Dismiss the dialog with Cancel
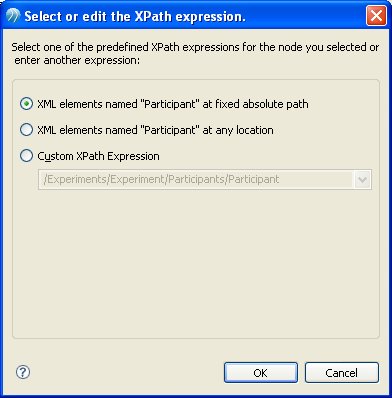 [x=342, y=373]
